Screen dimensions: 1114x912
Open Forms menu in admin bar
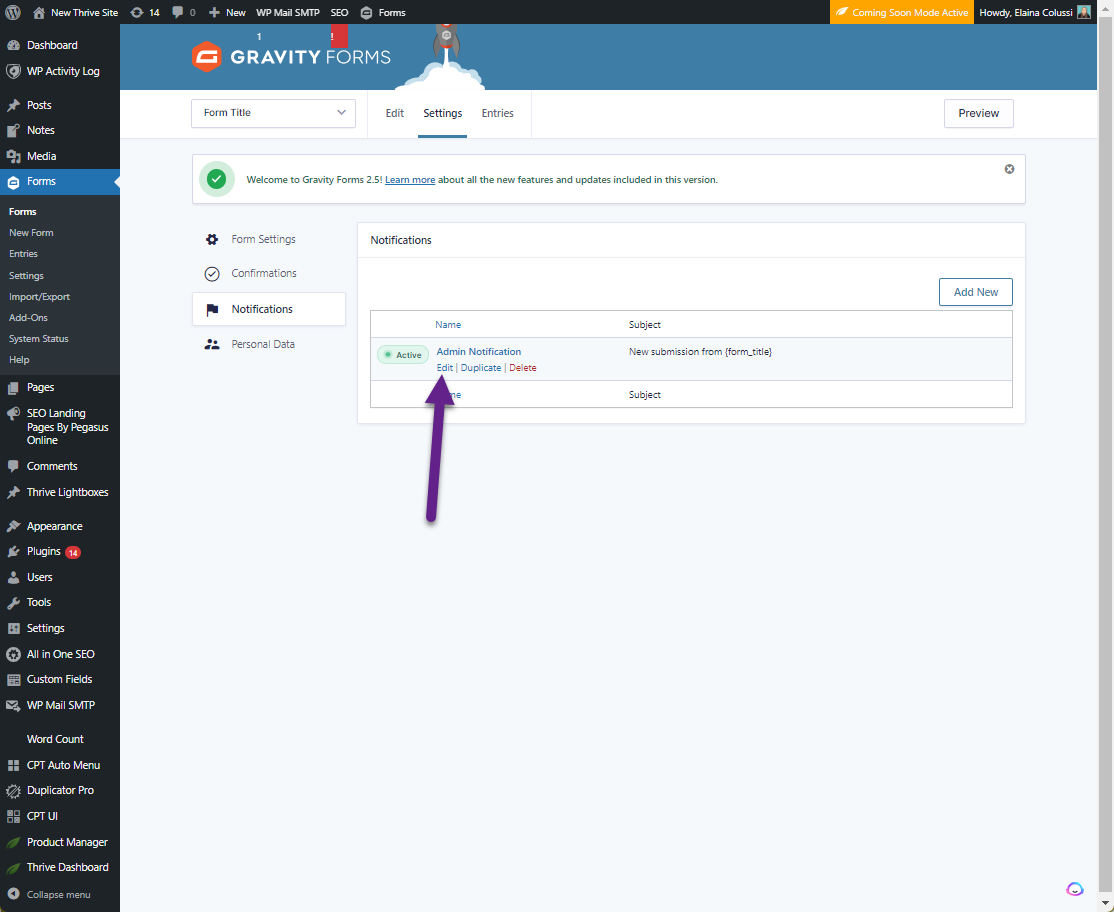point(383,12)
